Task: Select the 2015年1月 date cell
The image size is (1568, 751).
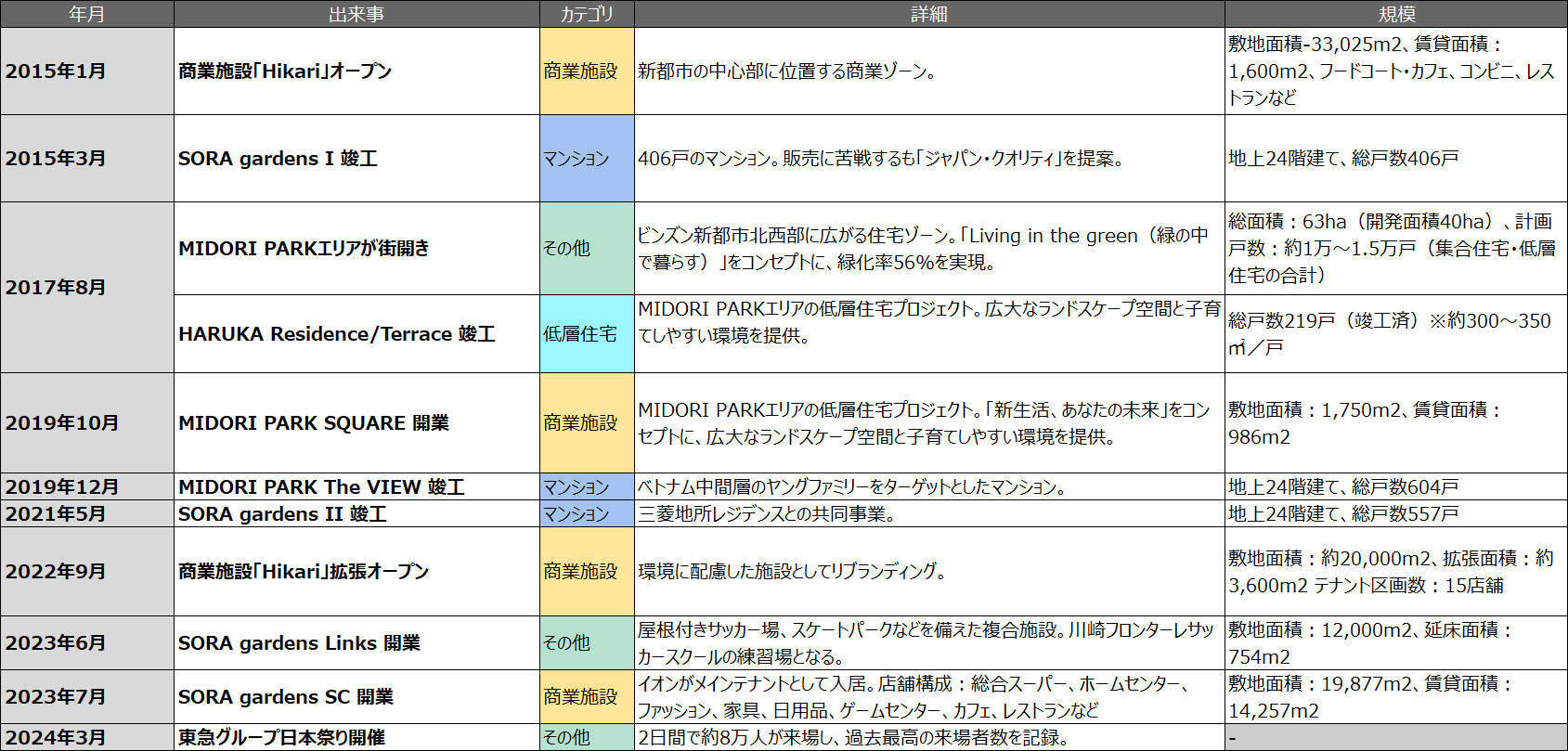Action: pyautogui.click(x=86, y=71)
